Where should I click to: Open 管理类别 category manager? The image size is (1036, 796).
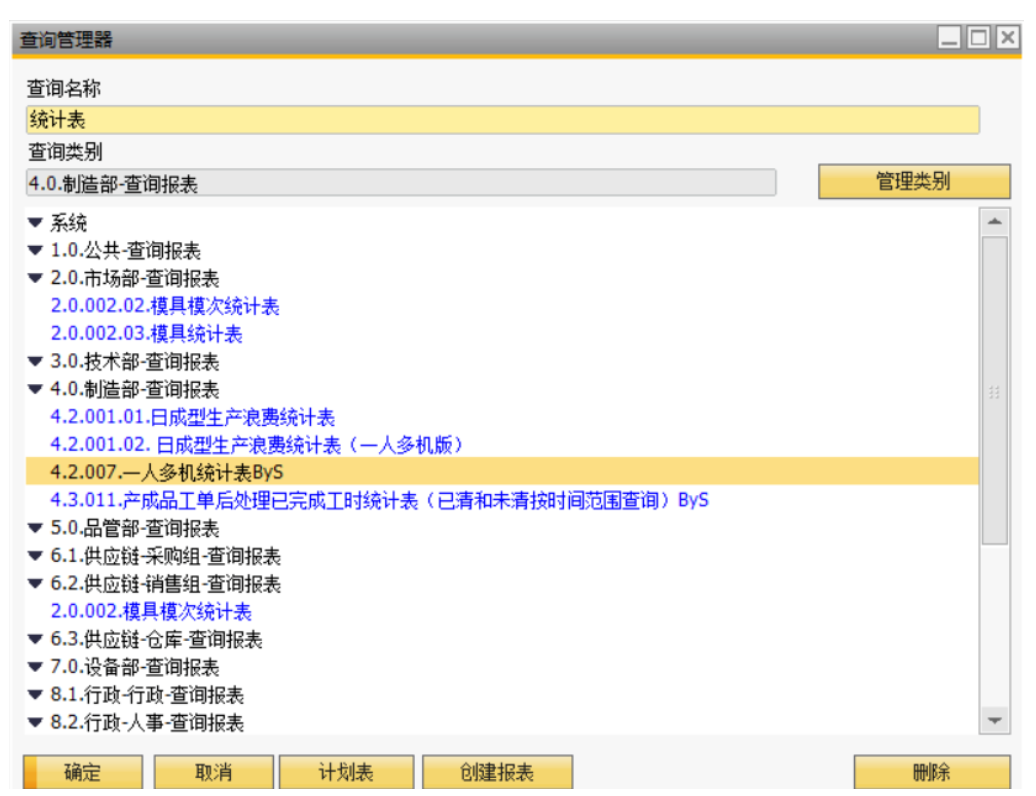coord(913,182)
